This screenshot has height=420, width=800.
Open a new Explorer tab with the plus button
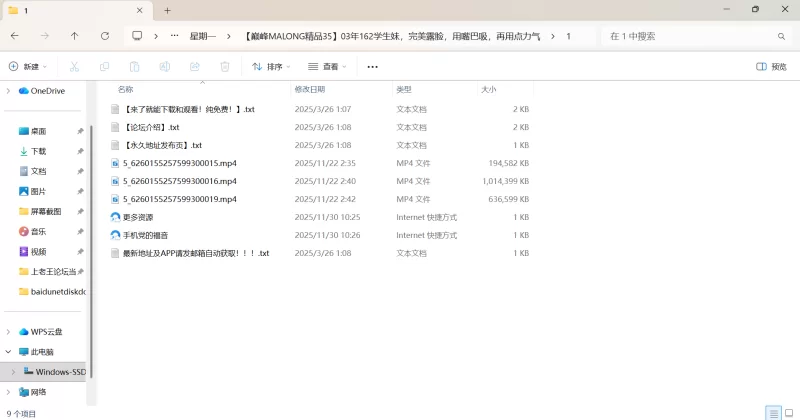pos(167,10)
